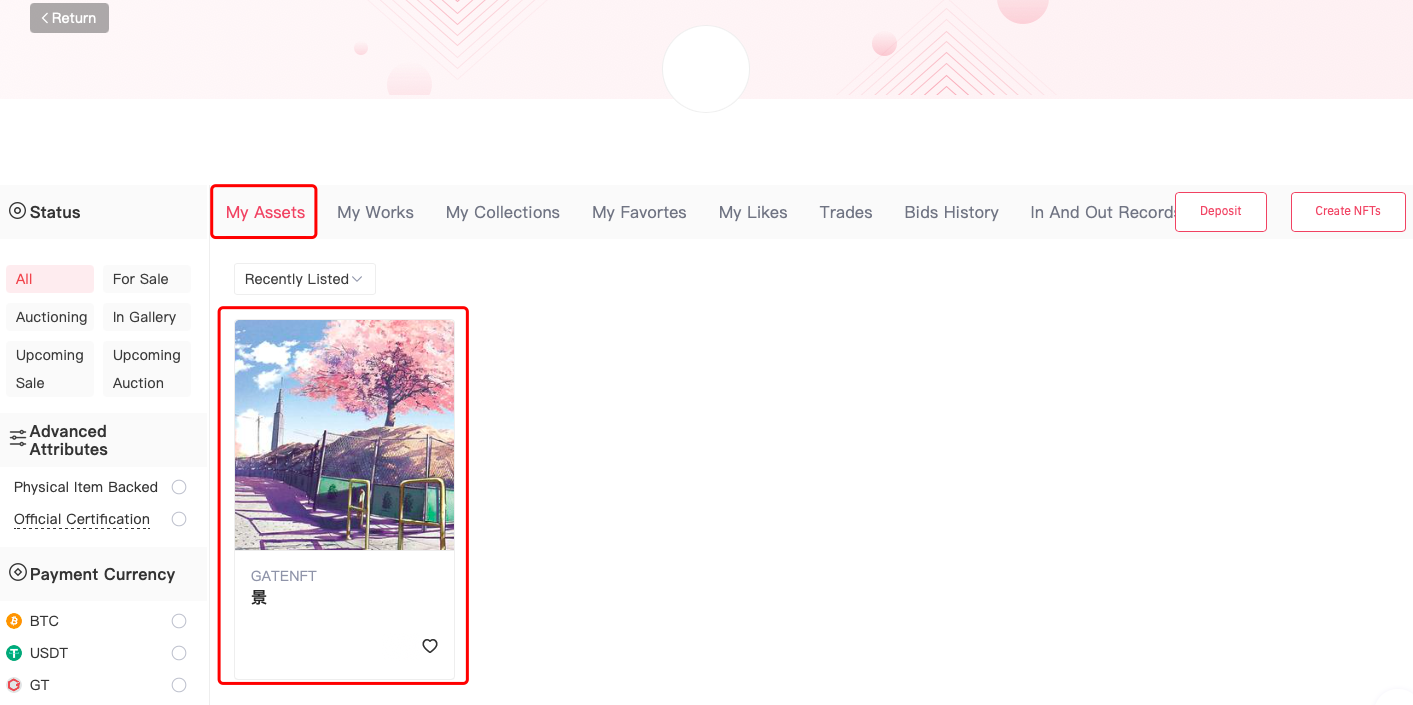The width and height of the screenshot is (1413, 705).
Task: Like the NFT with heart icon
Action: click(x=430, y=646)
